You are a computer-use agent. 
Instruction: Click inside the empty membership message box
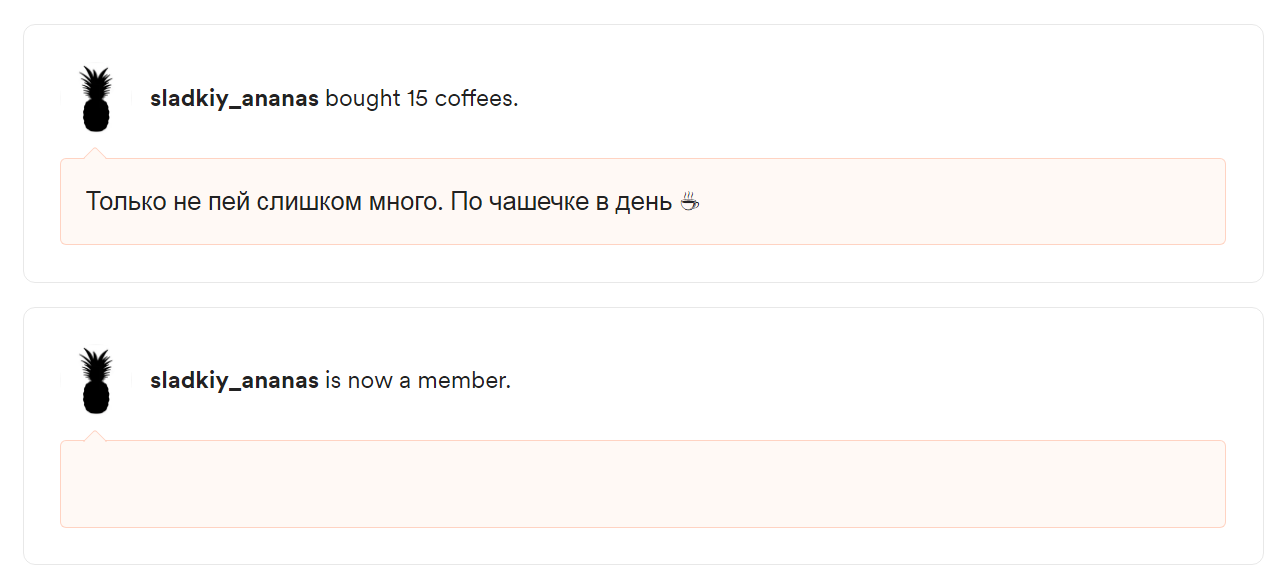[x=643, y=484]
